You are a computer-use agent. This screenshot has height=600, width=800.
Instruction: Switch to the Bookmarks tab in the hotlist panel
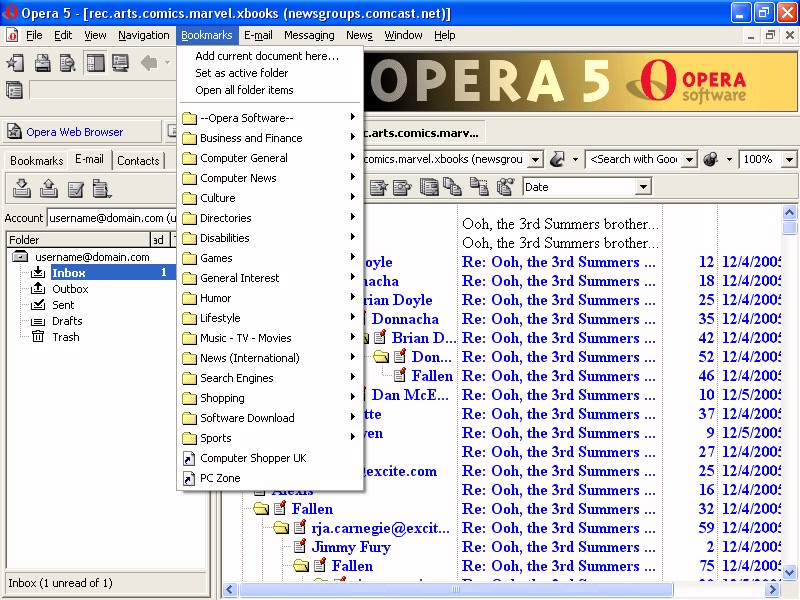[x=36, y=161]
